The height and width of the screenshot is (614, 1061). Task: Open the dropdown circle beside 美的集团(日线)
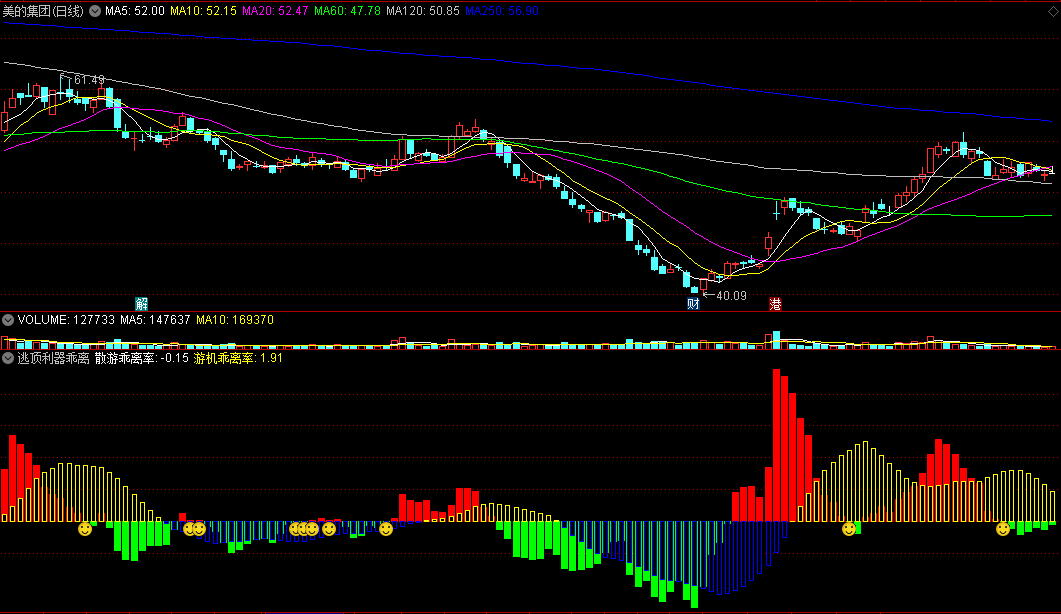[95, 11]
